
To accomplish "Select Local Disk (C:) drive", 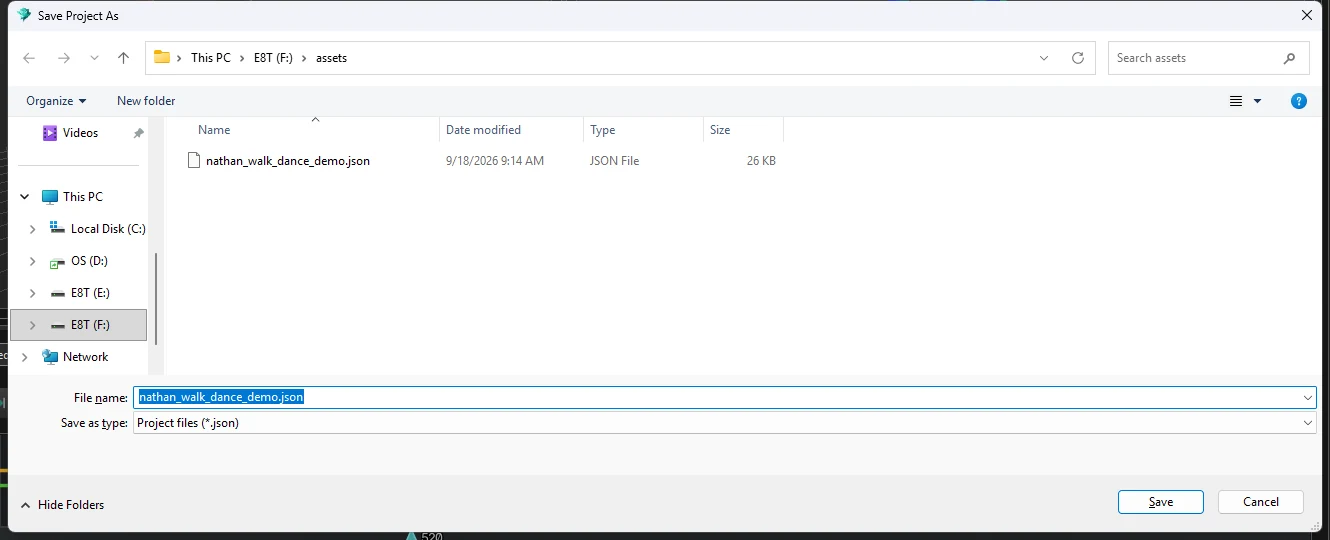I will click(x=108, y=229).
